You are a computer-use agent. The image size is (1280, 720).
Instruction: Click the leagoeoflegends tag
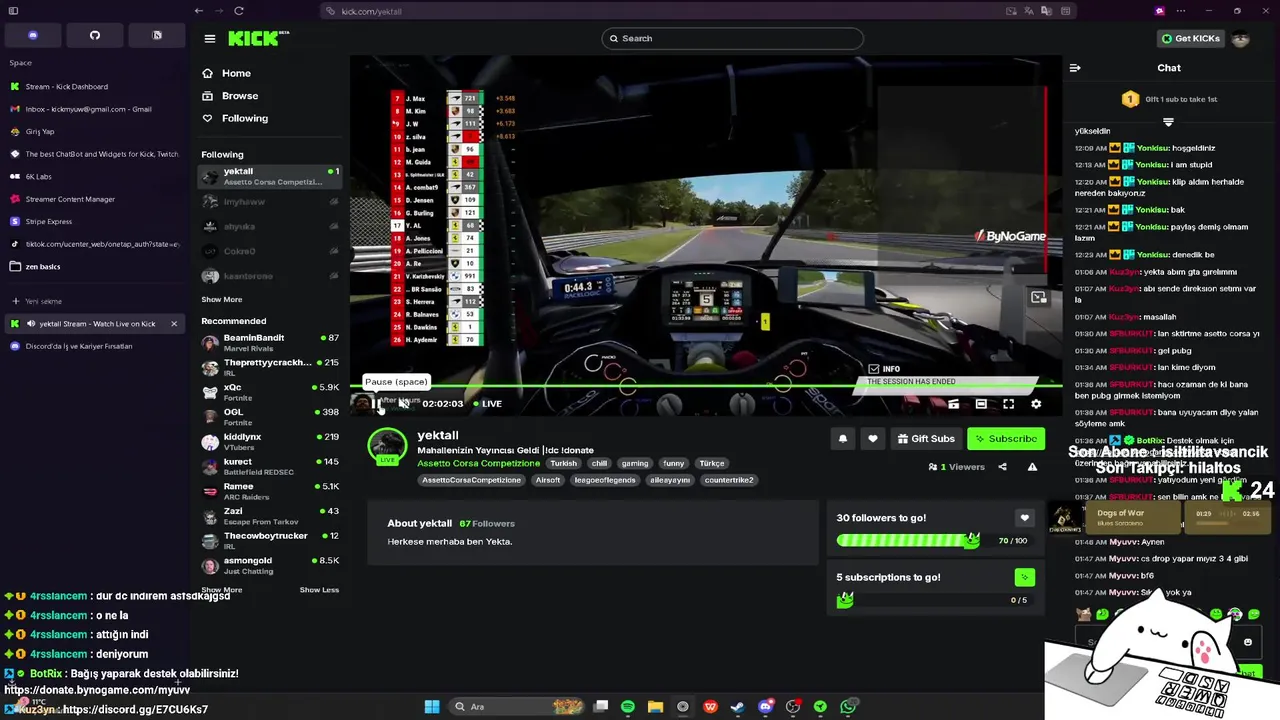point(605,480)
